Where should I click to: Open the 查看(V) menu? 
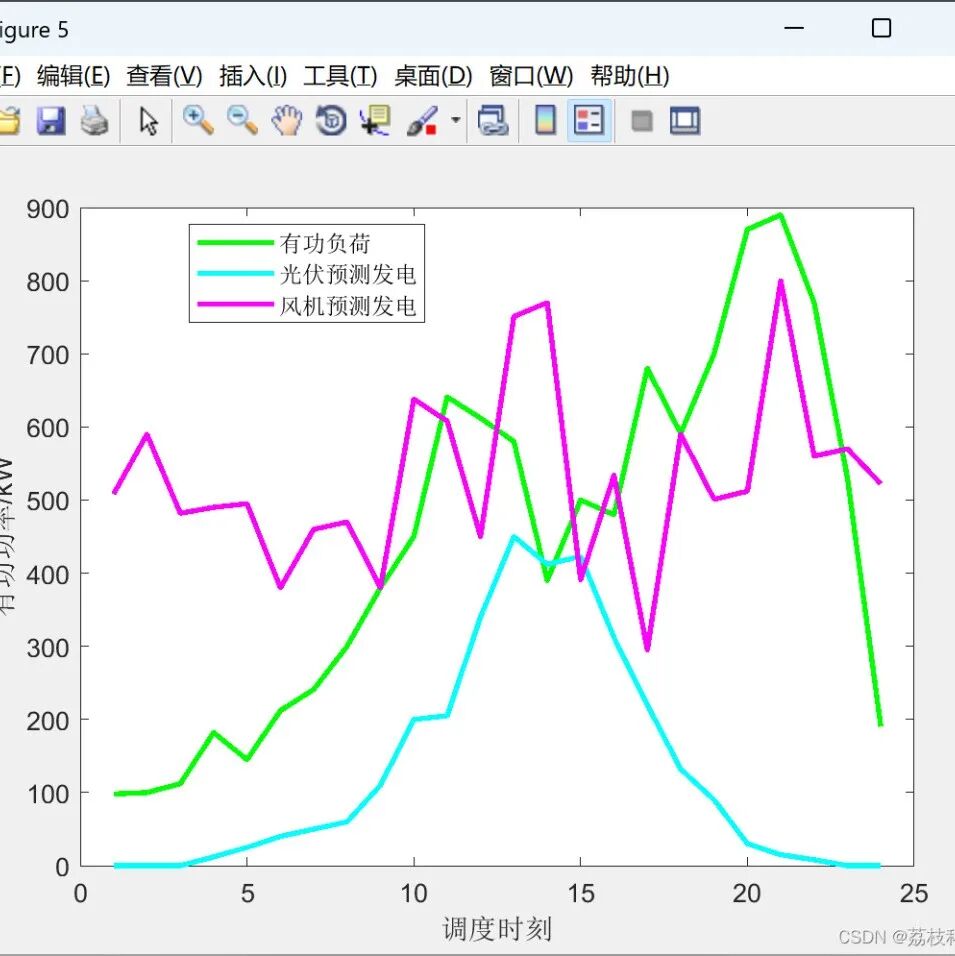click(x=164, y=76)
